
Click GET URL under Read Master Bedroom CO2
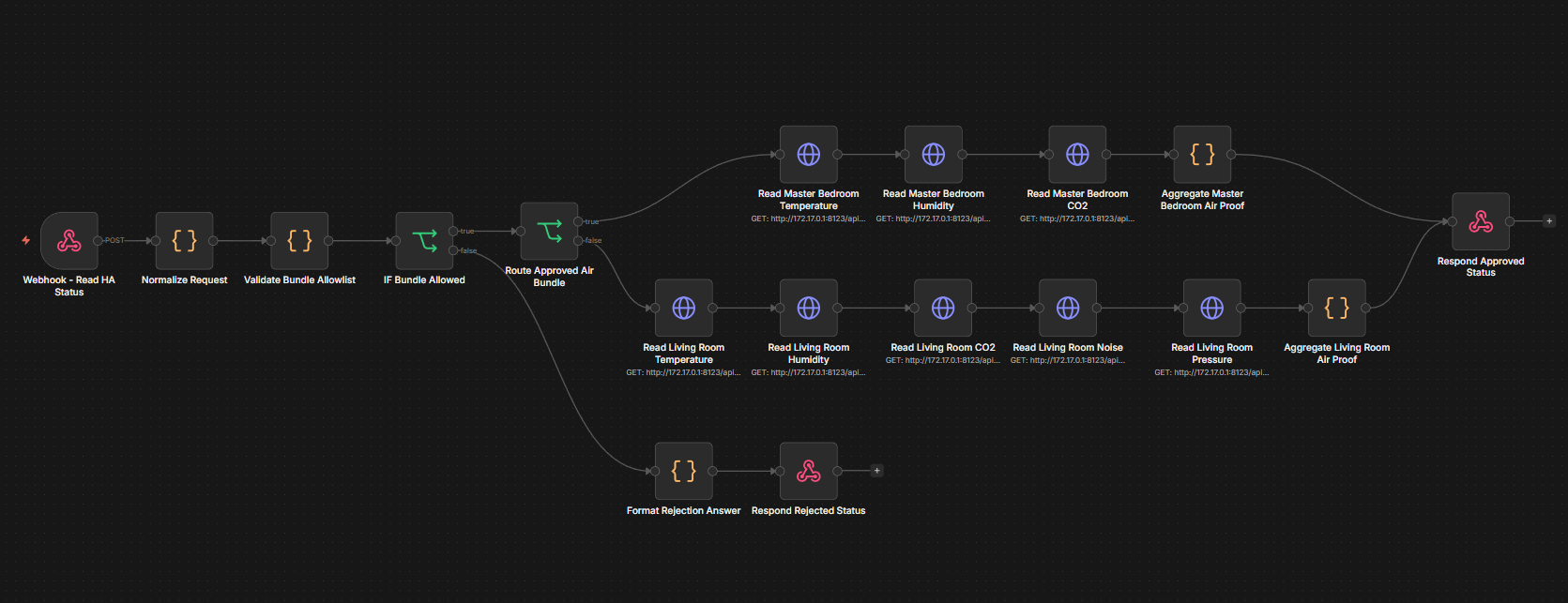[x=1077, y=219]
